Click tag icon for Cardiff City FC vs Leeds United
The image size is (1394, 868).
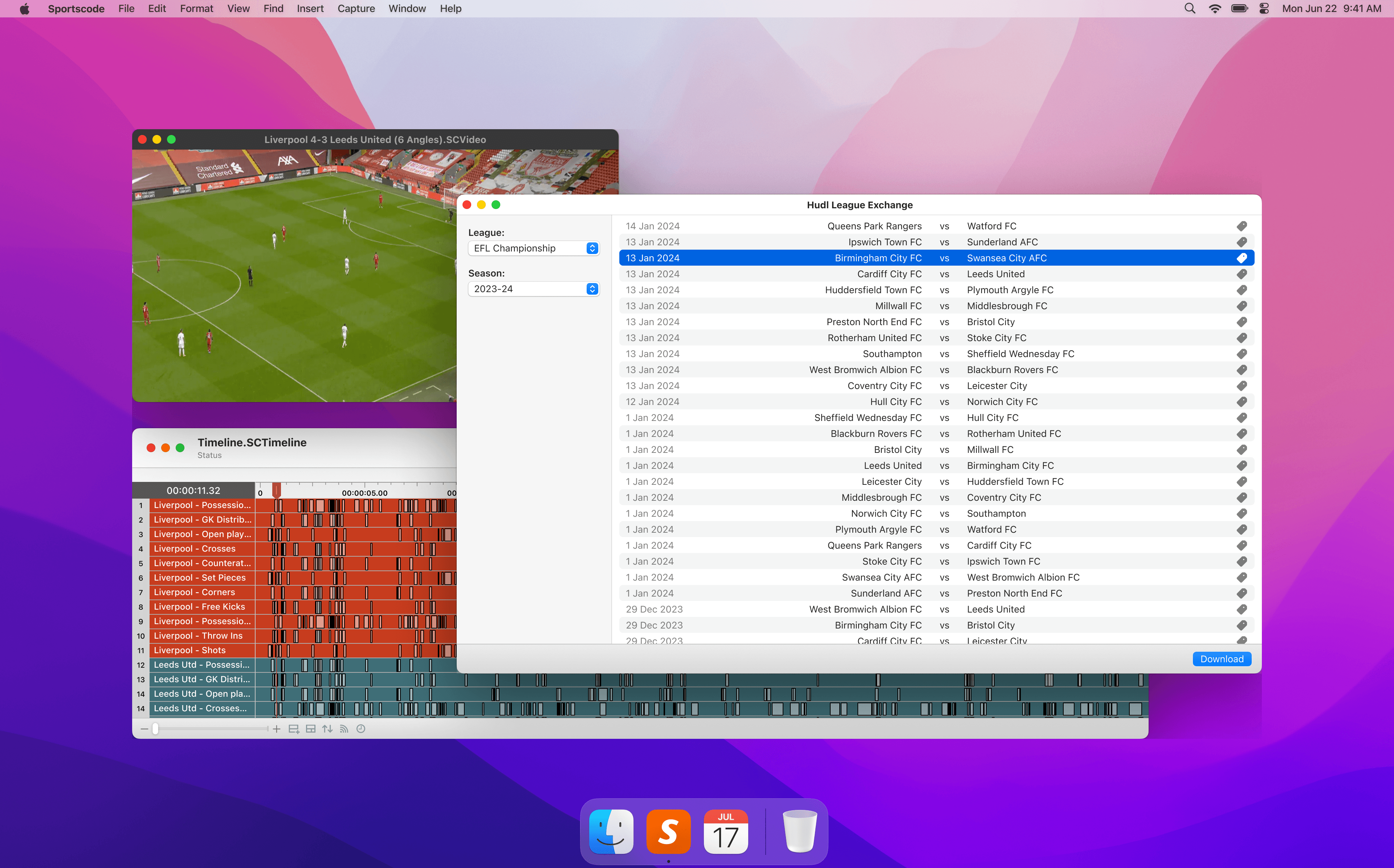[x=1241, y=274]
